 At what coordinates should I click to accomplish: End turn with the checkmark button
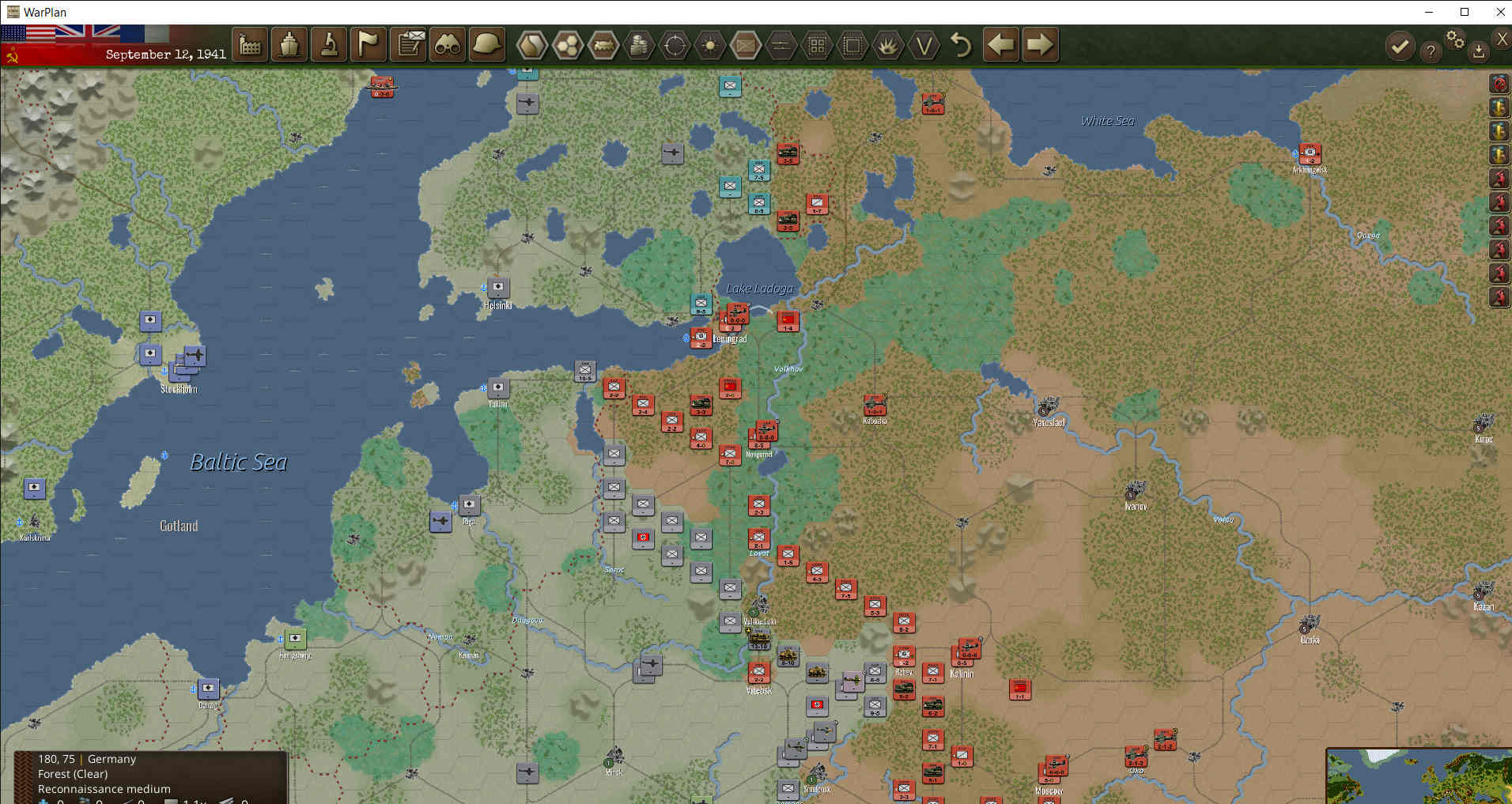[1400, 47]
